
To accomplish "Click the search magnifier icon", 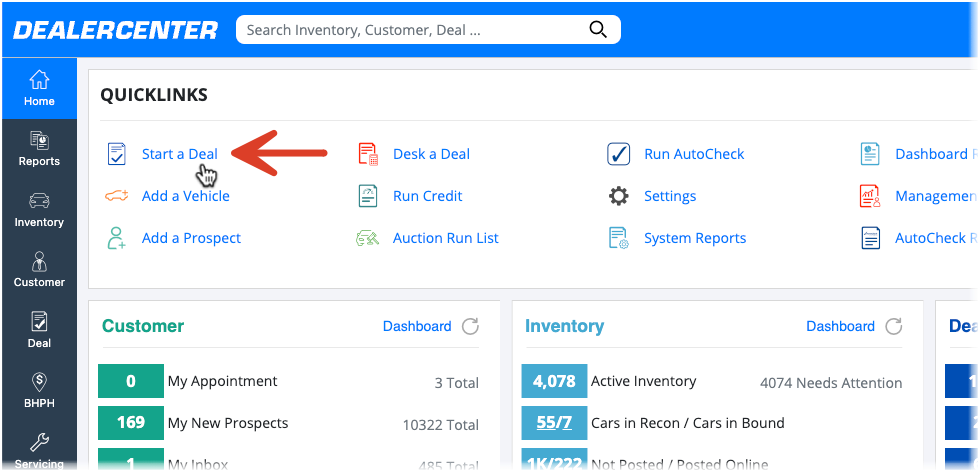I will (598, 29).
